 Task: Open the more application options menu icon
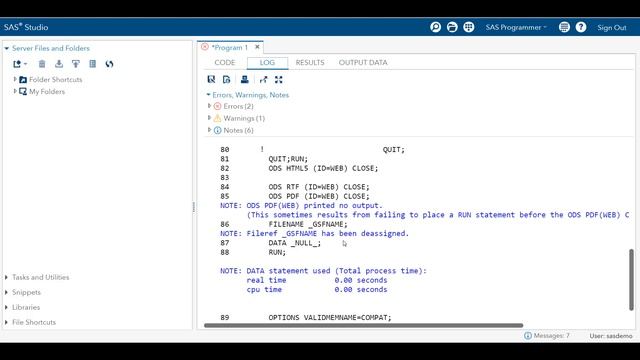[x=564, y=27]
